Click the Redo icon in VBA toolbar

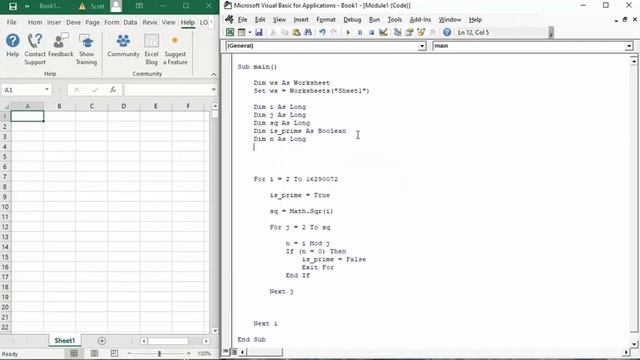tap(334, 32)
